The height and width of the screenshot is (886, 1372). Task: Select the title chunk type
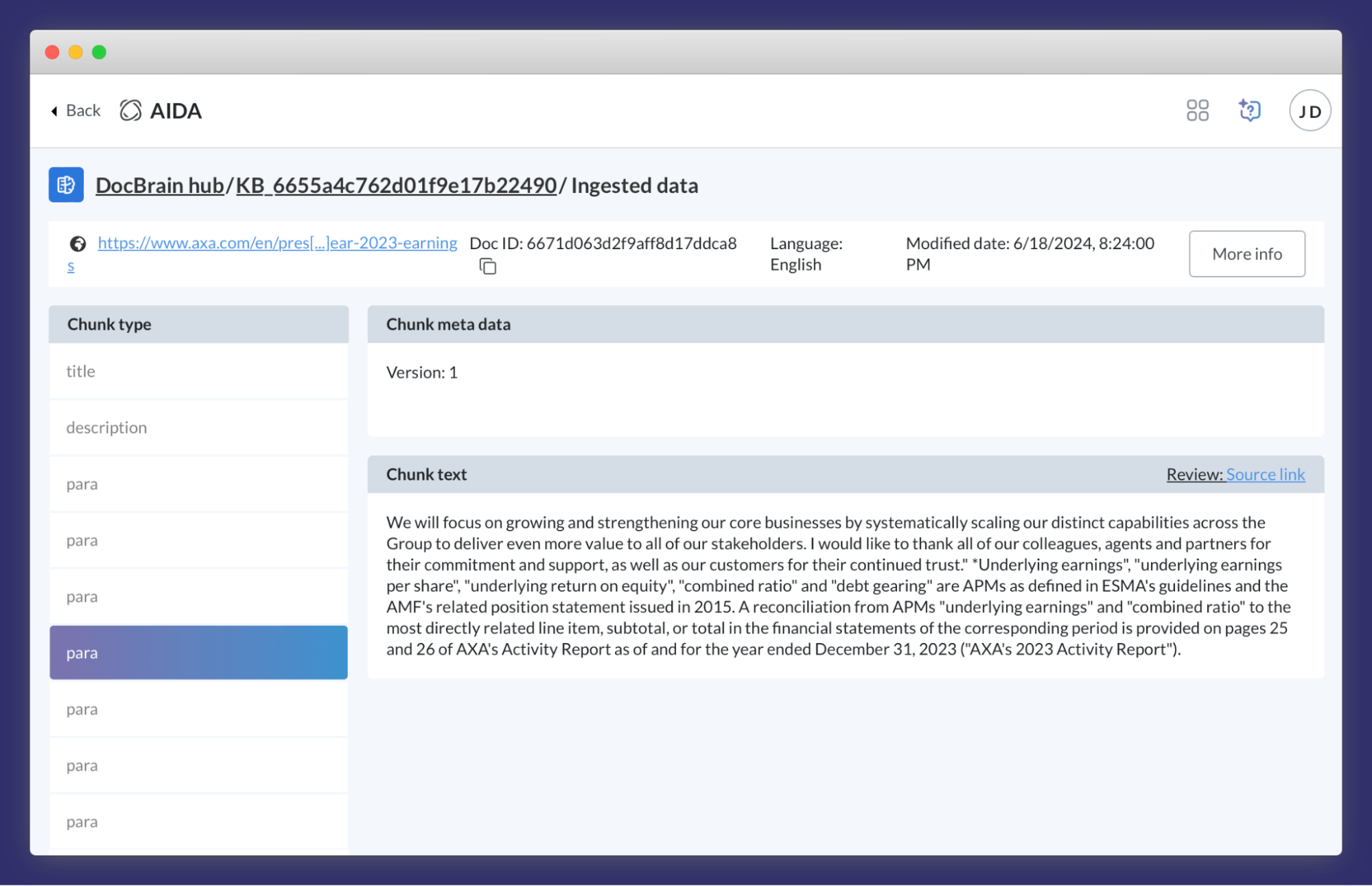tap(198, 371)
